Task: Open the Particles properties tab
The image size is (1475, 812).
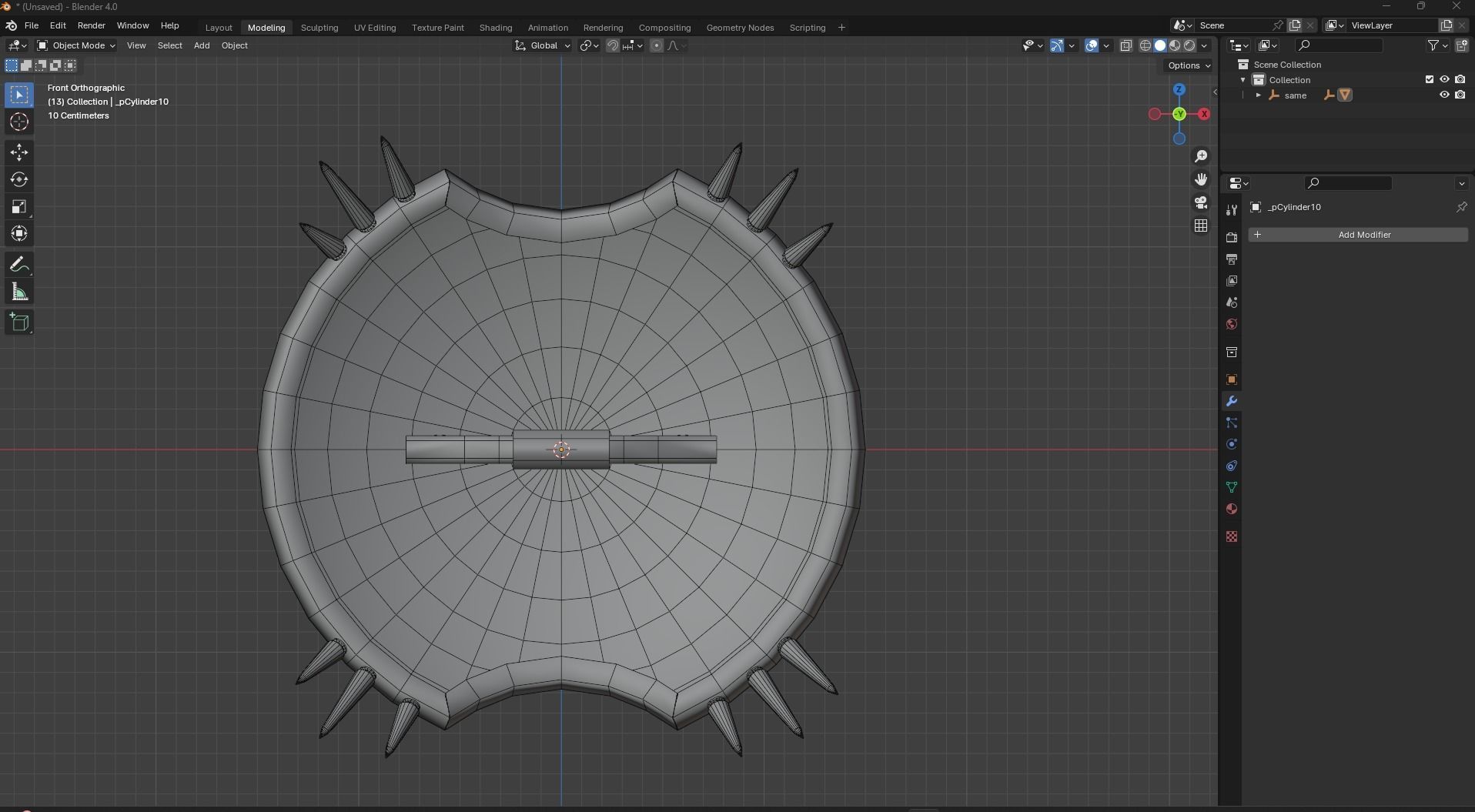Action: point(1231,423)
